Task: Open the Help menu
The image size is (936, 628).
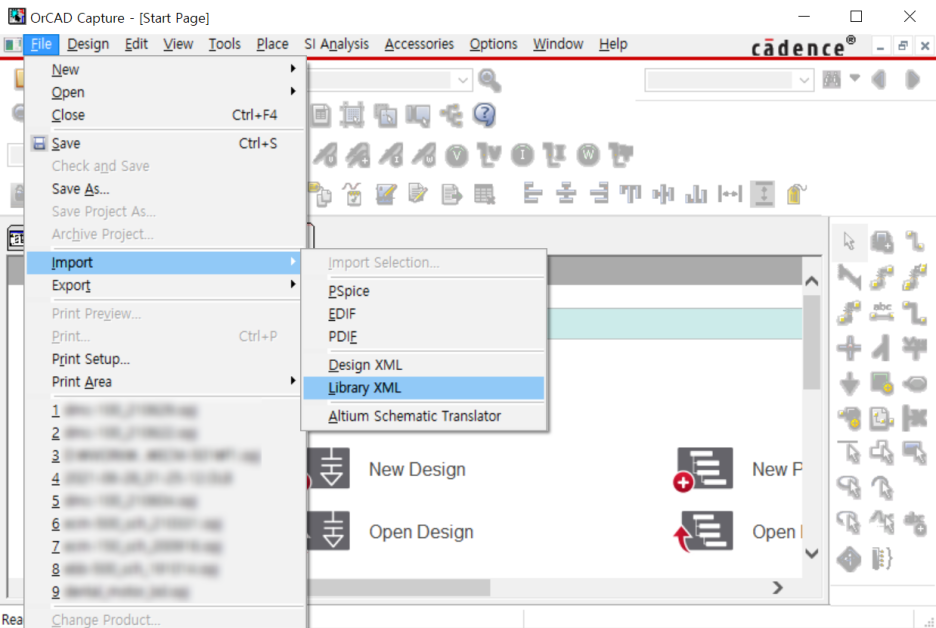Action: pos(613,44)
